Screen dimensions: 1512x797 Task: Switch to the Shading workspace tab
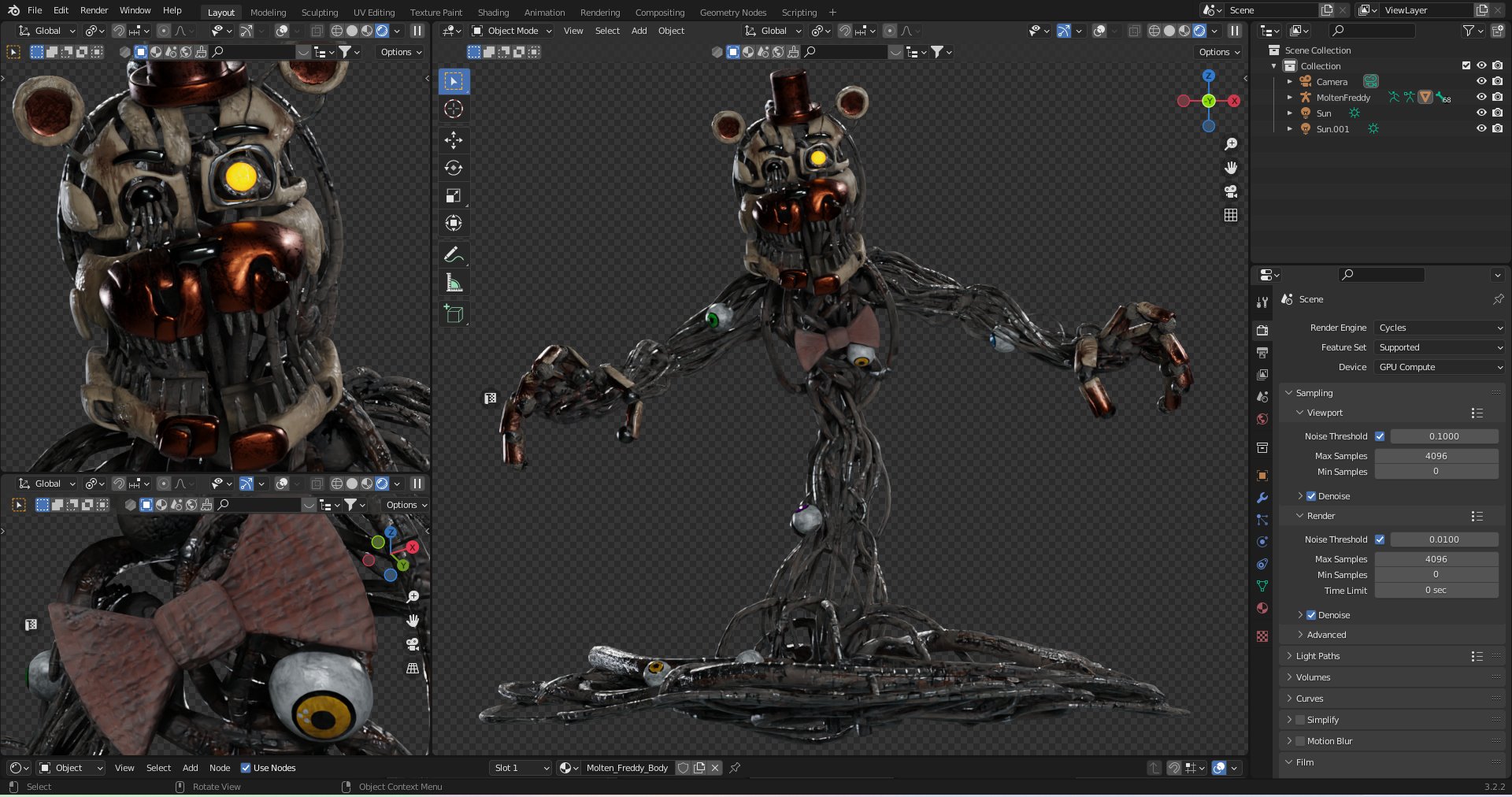point(493,13)
